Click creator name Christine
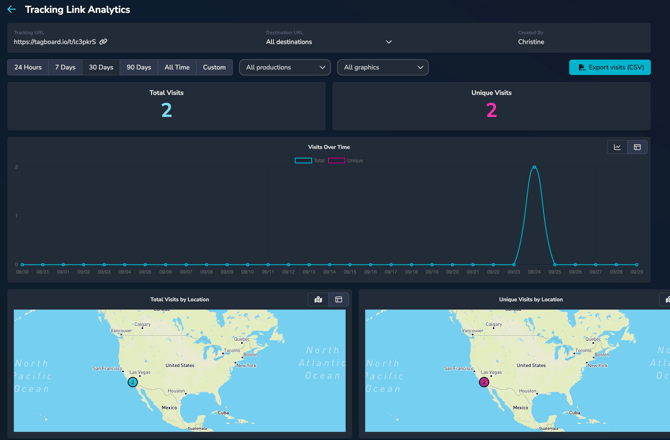Viewport: 670px width, 440px height. 531,42
